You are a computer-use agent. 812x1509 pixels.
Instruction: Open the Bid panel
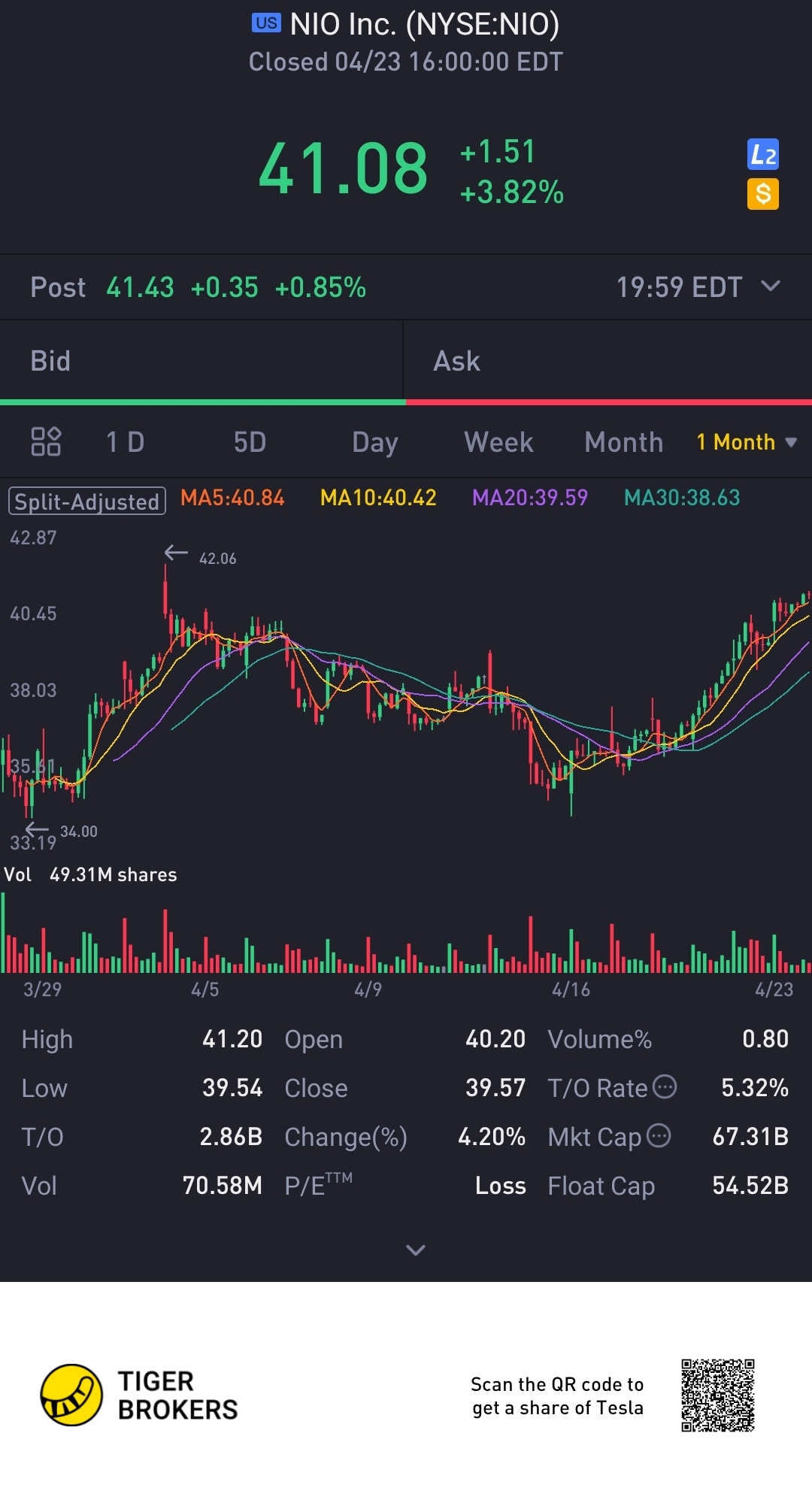(x=201, y=361)
